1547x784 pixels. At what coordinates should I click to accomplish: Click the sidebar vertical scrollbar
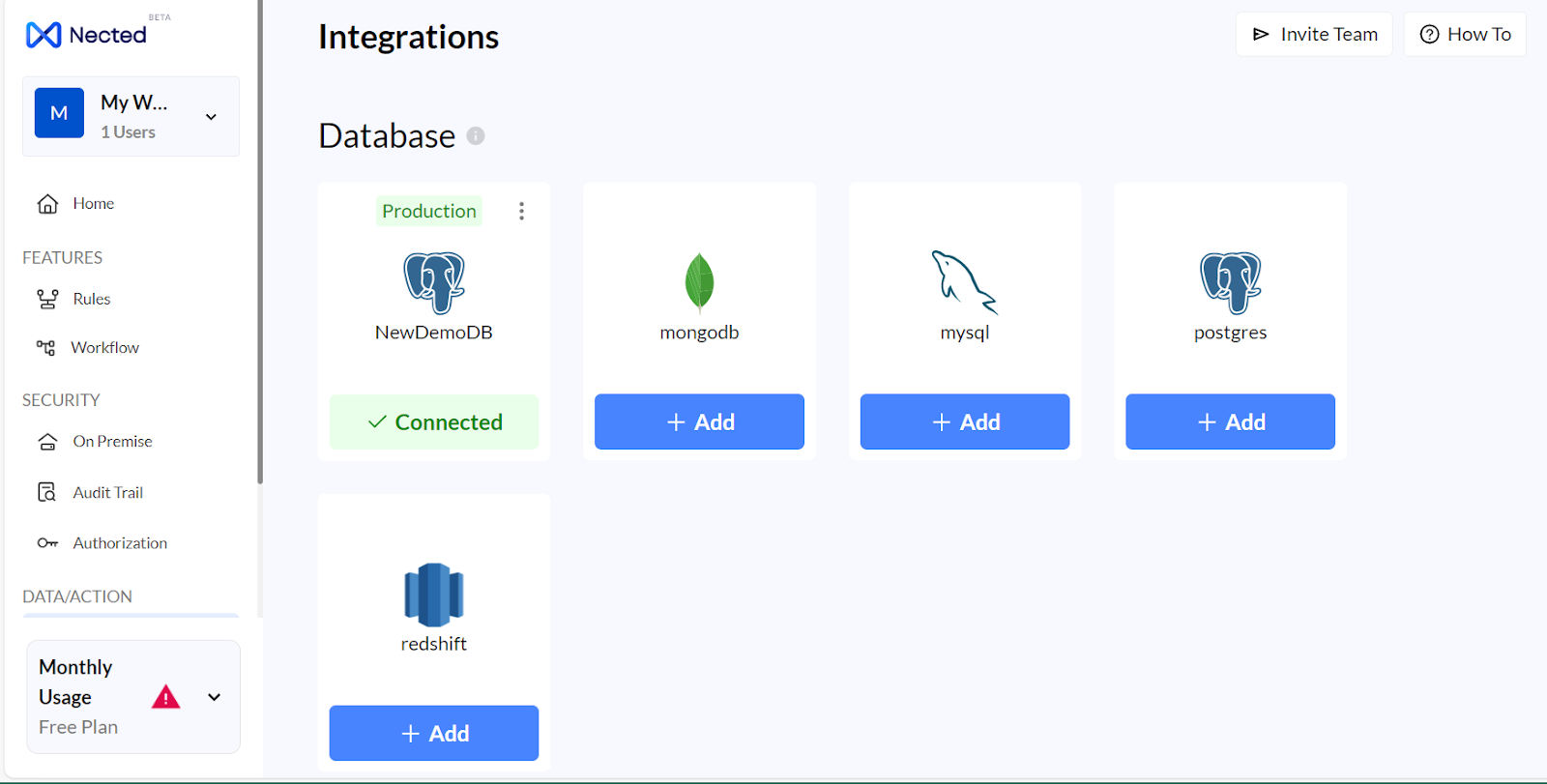pos(260,242)
